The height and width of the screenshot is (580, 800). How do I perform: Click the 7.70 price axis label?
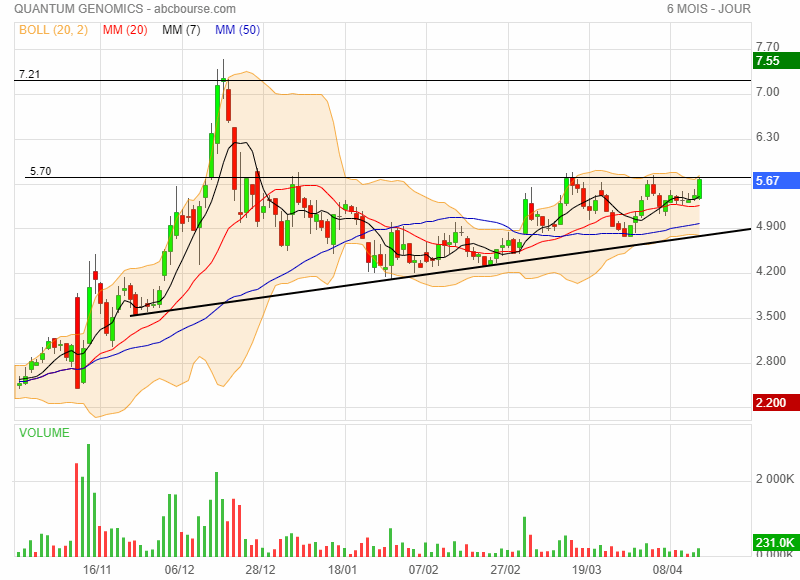tap(767, 46)
